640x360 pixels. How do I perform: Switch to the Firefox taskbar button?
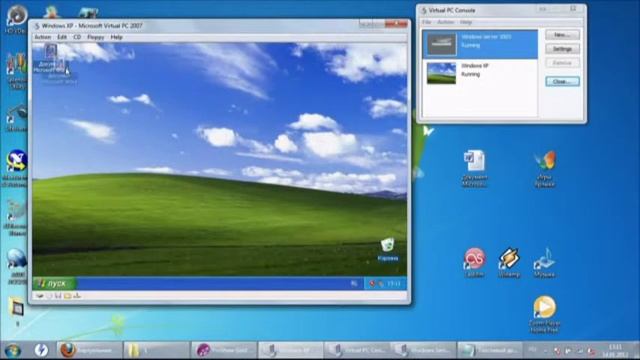point(89,350)
